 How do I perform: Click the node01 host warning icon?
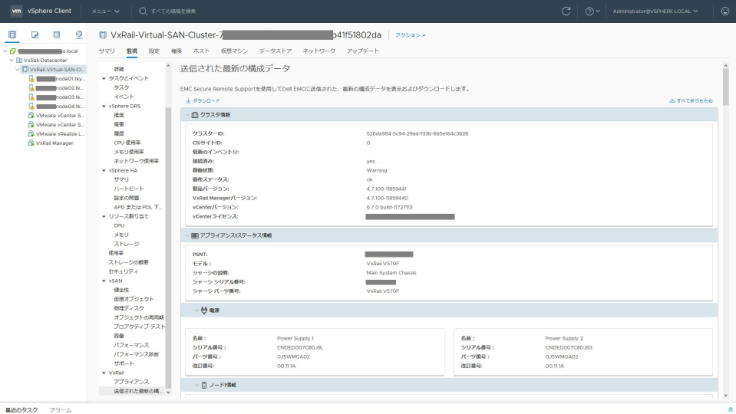point(31,79)
